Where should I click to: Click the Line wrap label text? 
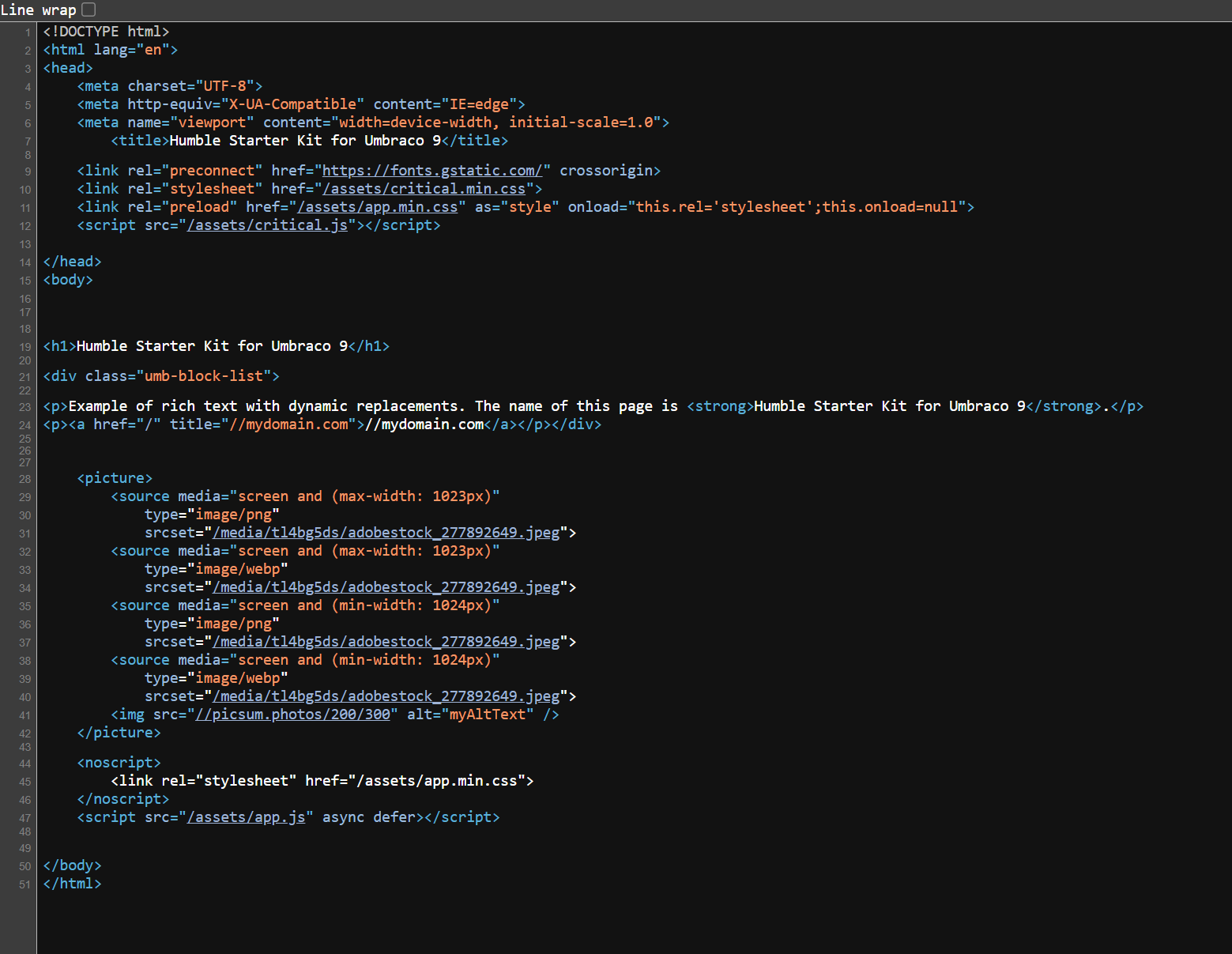point(38,9)
